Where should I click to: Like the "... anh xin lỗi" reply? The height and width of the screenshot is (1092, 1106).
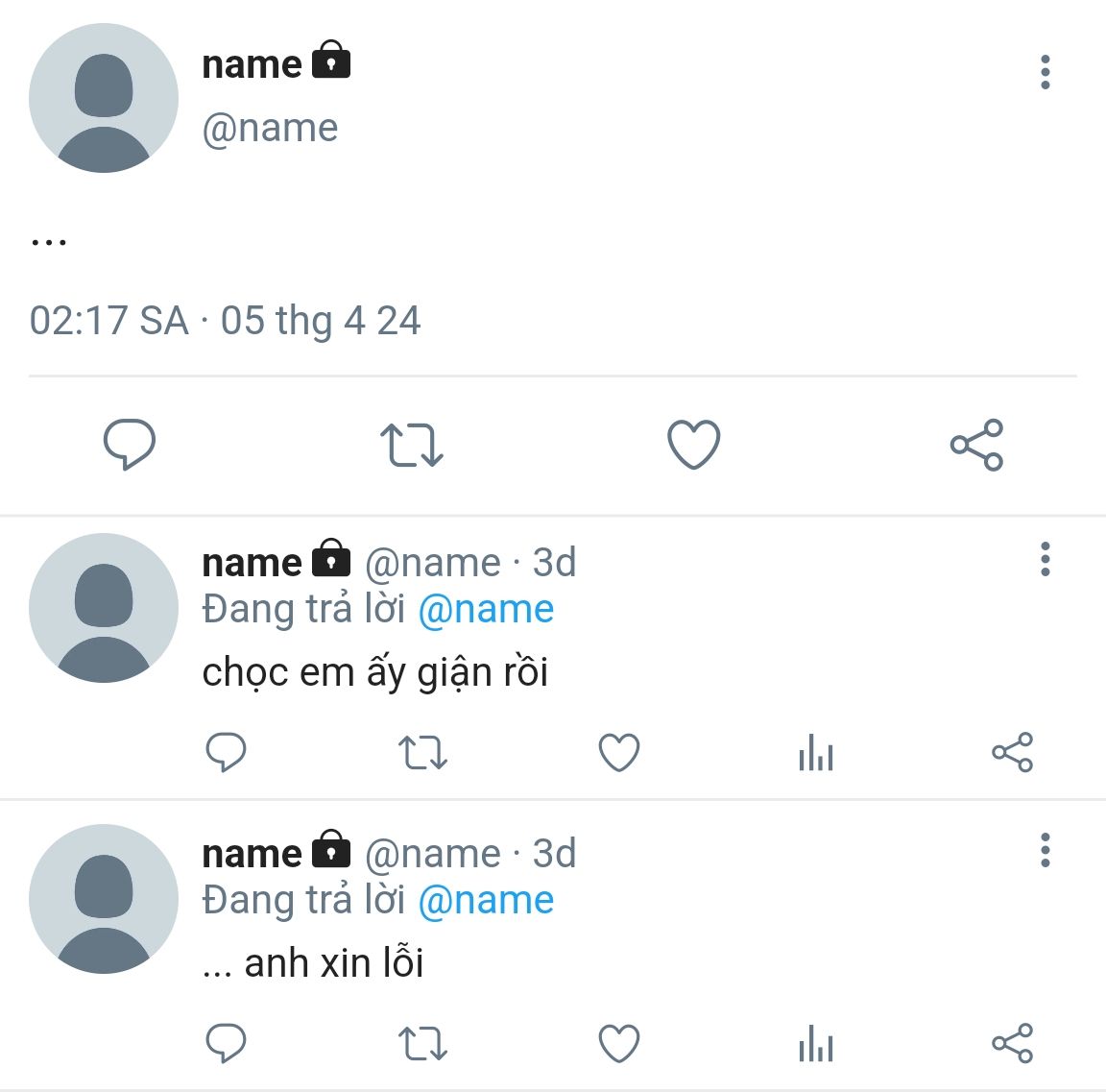619,1043
